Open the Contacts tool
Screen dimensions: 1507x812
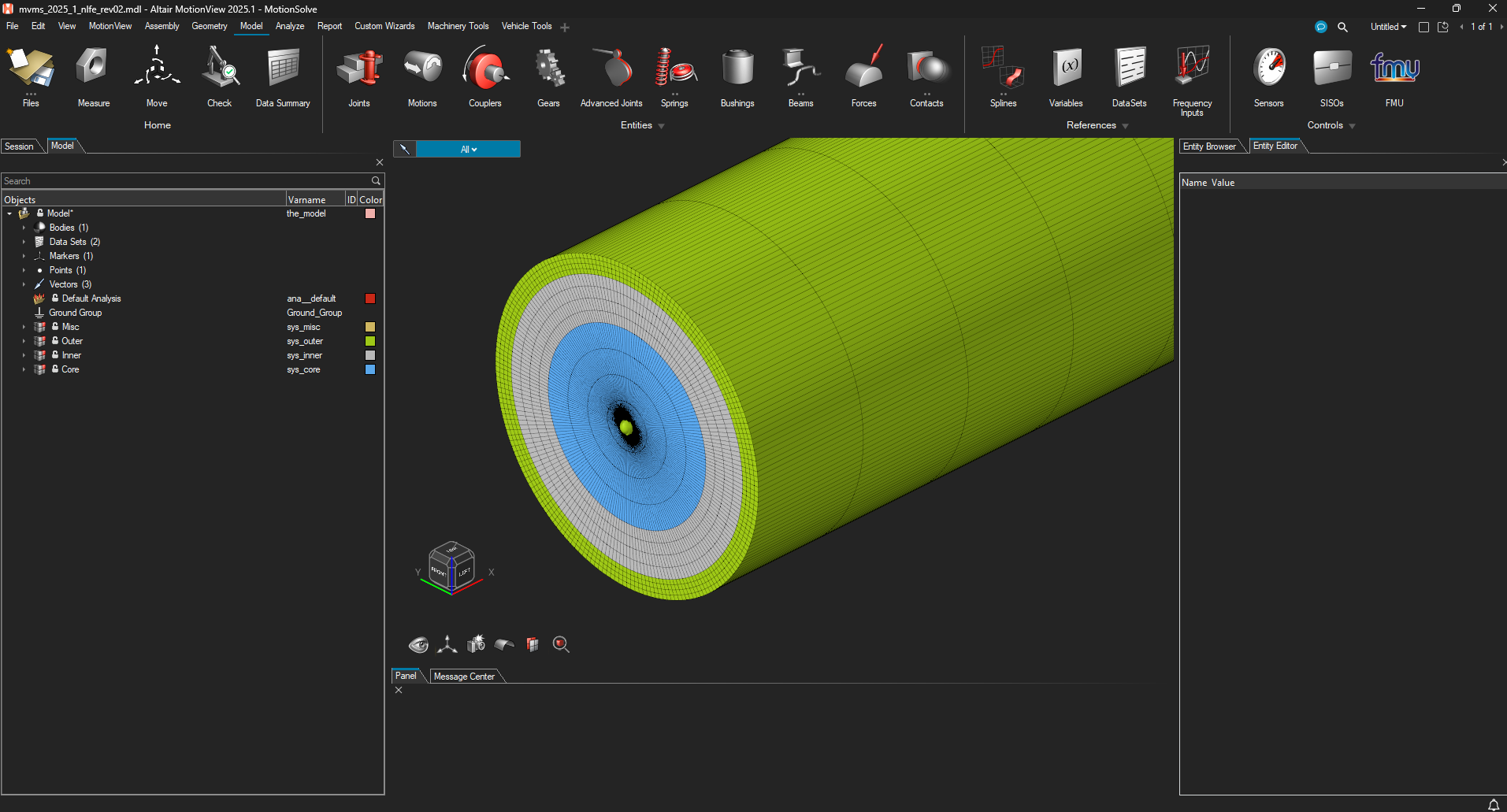[x=926, y=76]
